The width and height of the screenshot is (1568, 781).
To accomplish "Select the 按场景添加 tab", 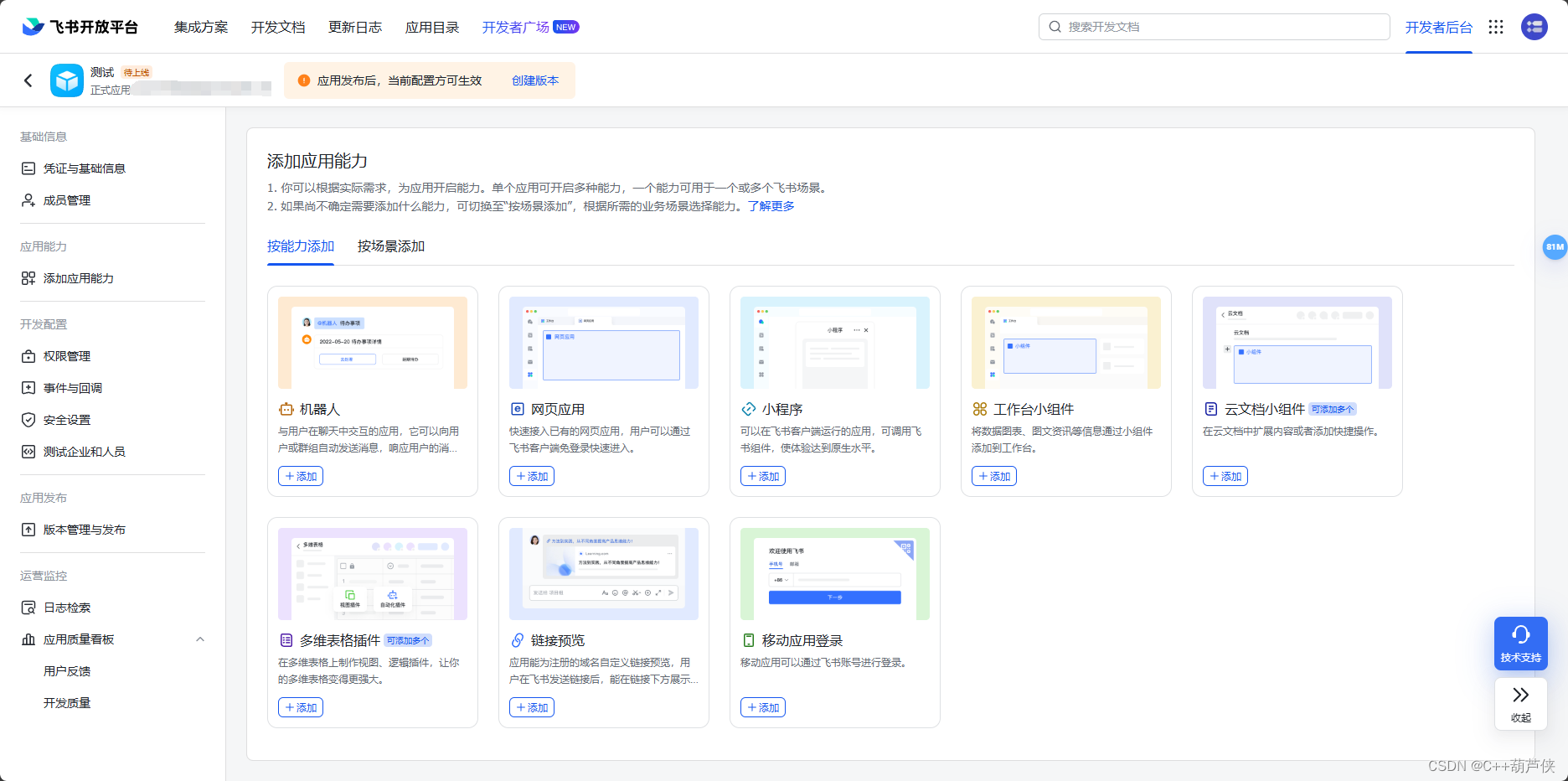I will pos(391,246).
